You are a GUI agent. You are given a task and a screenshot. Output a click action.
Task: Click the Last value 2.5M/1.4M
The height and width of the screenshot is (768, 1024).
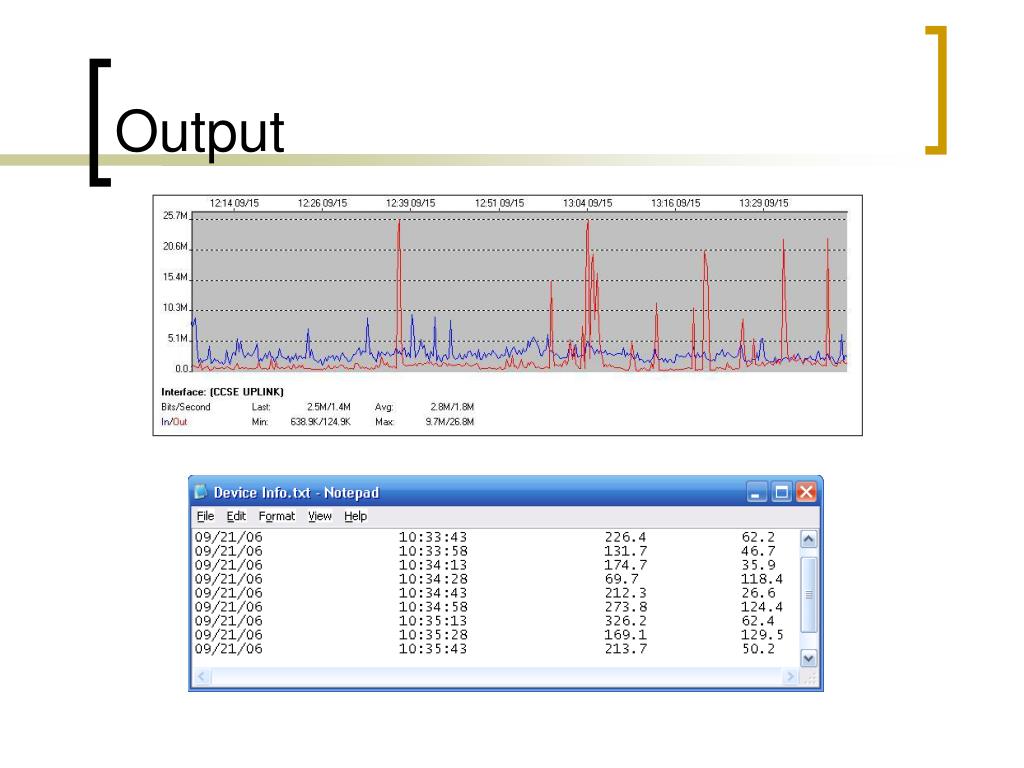[x=328, y=407]
